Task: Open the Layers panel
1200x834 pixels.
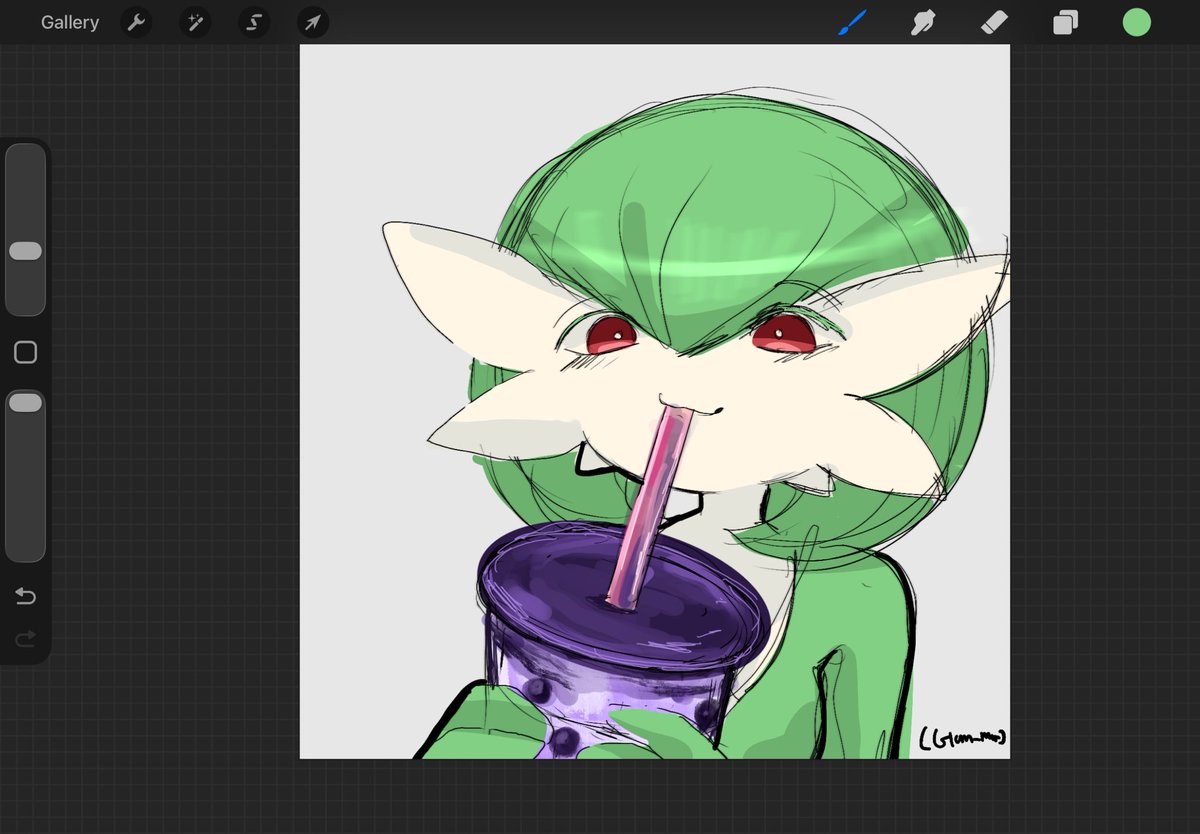Action: point(1065,22)
